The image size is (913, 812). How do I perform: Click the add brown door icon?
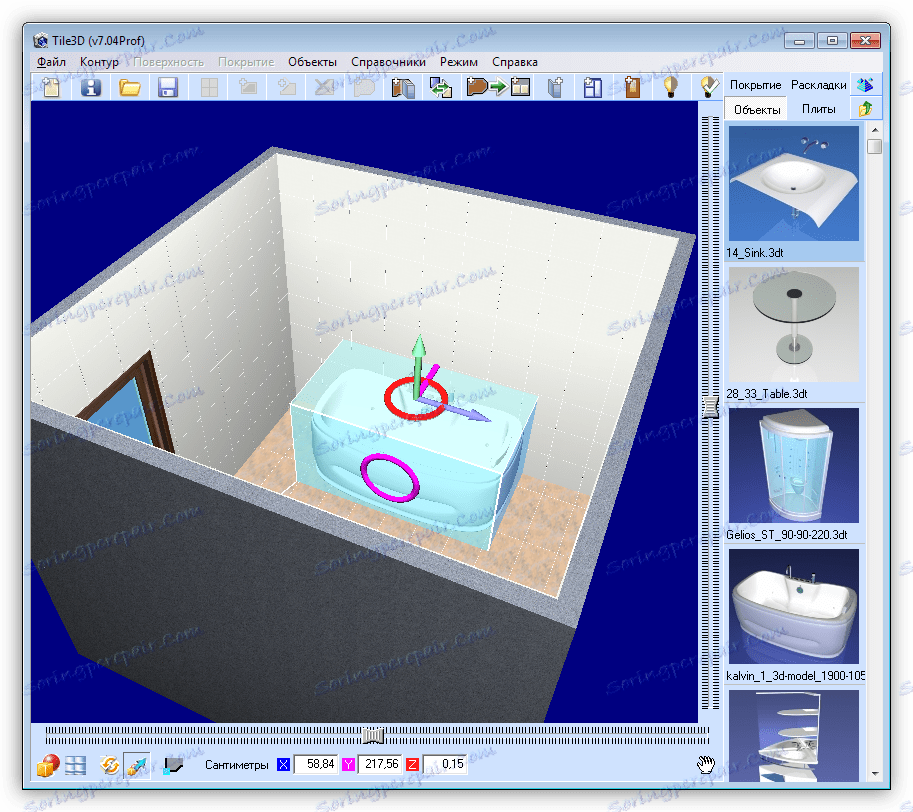point(632,87)
